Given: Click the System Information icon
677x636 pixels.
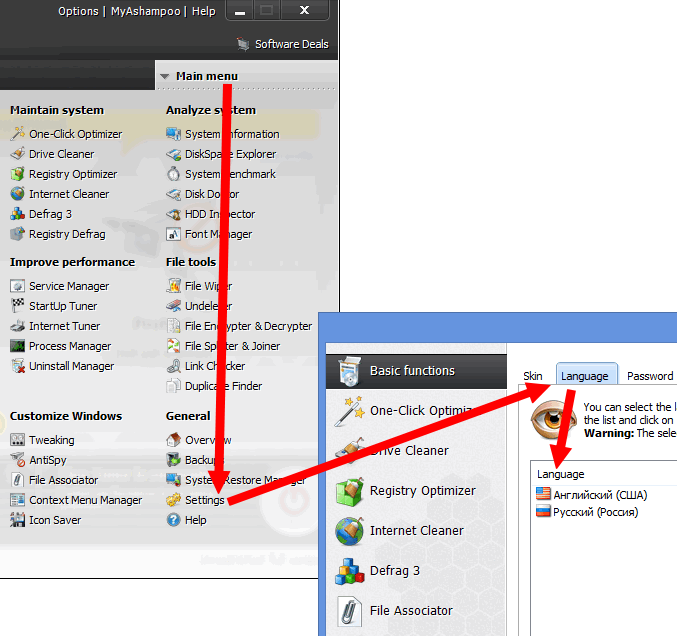Looking at the screenshot, I should coord(174,134).
